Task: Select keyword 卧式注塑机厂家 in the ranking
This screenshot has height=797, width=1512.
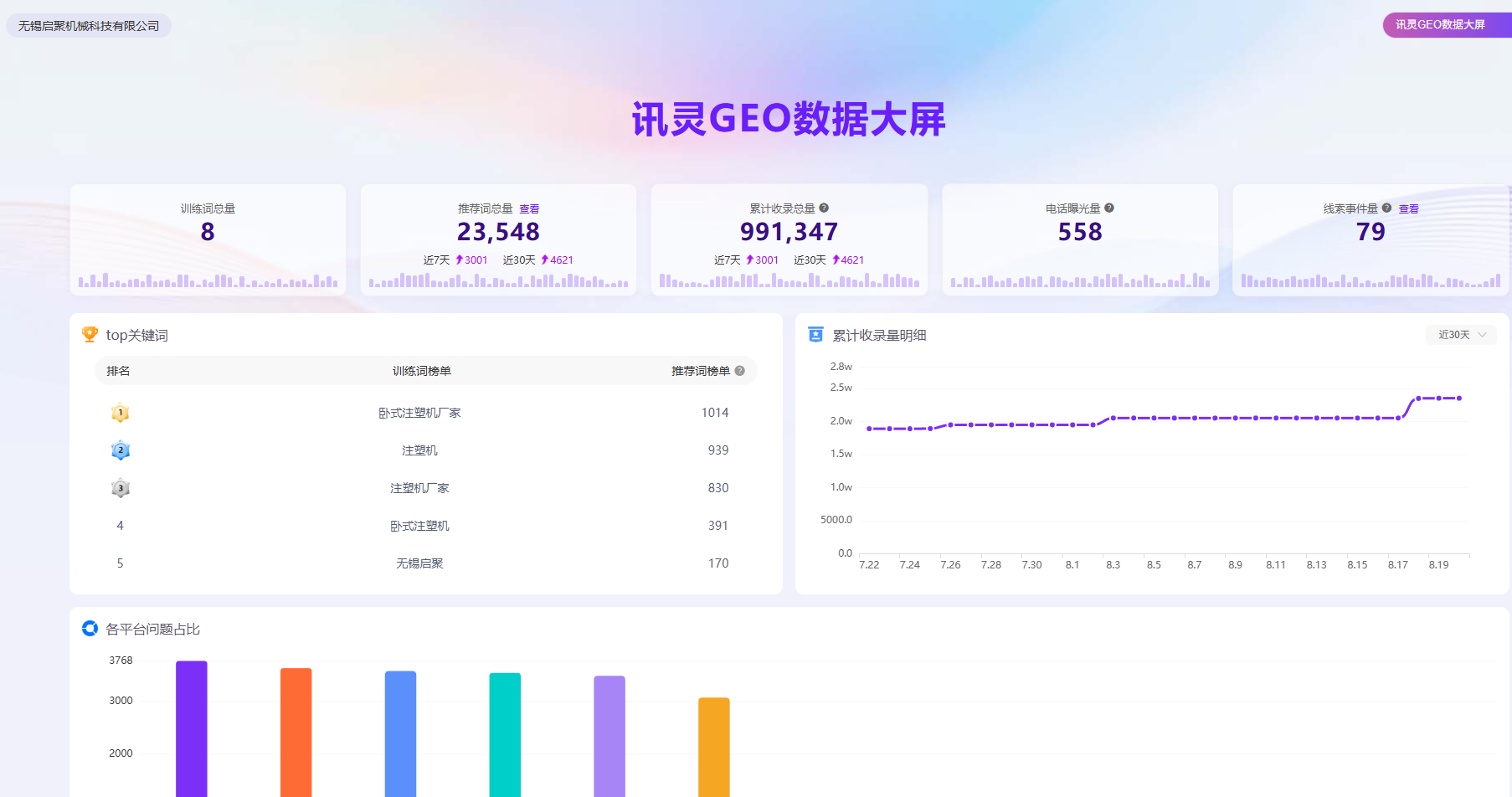Action: (x=419, y=413)
